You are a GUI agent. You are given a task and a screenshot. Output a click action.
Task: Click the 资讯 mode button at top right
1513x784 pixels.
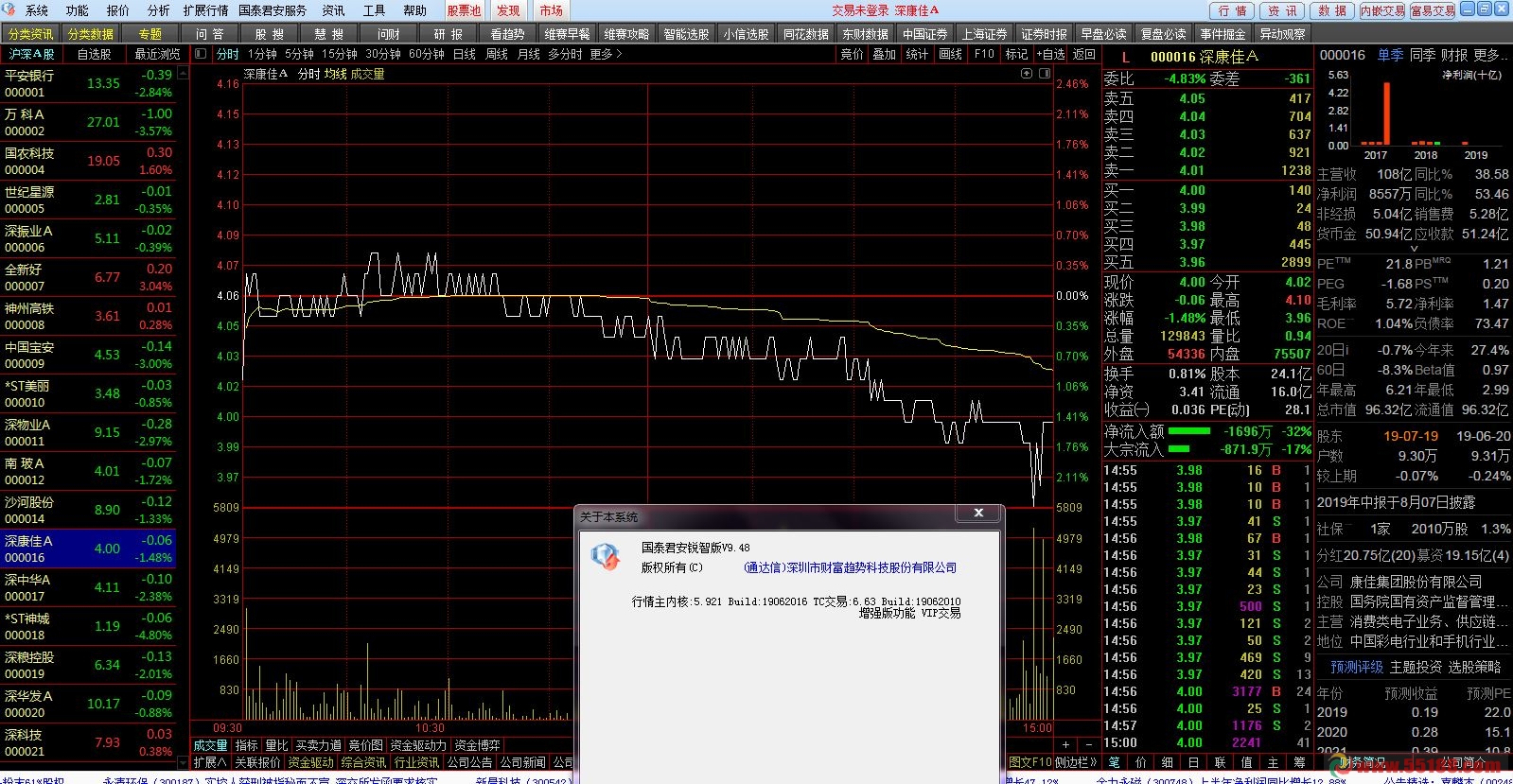[x=1282, y=10]
